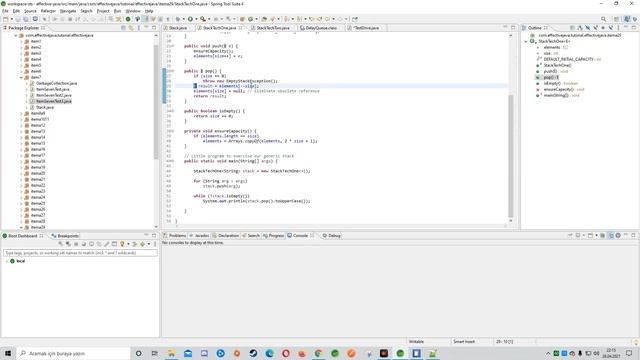
Task: Minimize the Package Explorer panel
Action: click(147, 28)
